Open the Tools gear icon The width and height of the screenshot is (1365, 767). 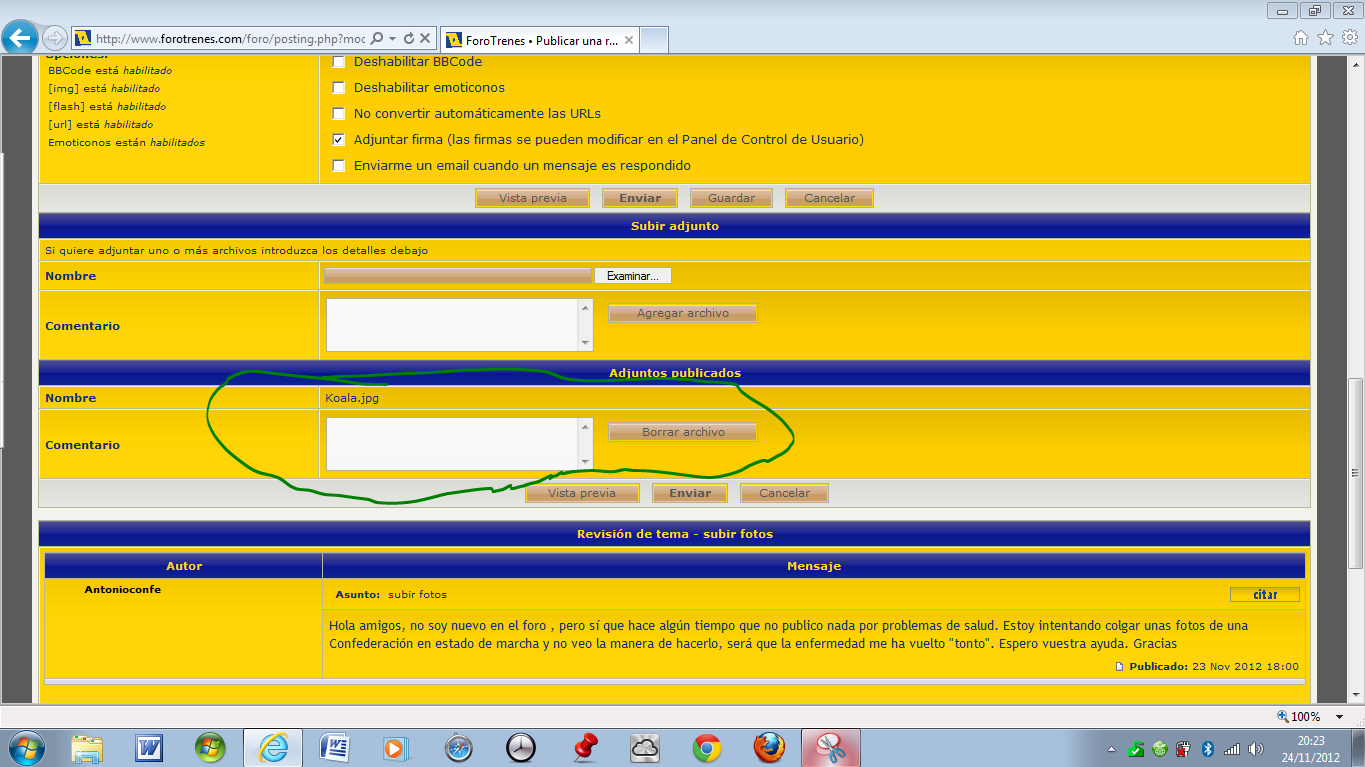[1350, 38]
